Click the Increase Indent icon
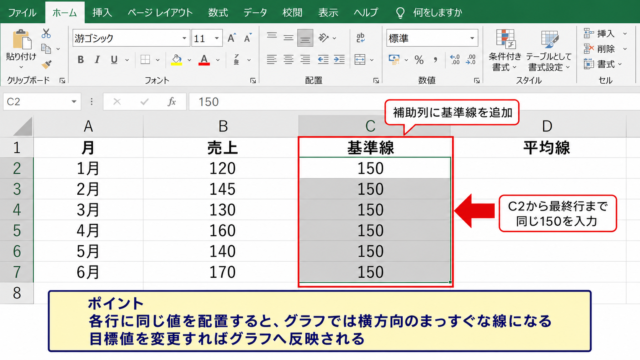The height and width of the screenshot is (360, 640). click(339, 60)
